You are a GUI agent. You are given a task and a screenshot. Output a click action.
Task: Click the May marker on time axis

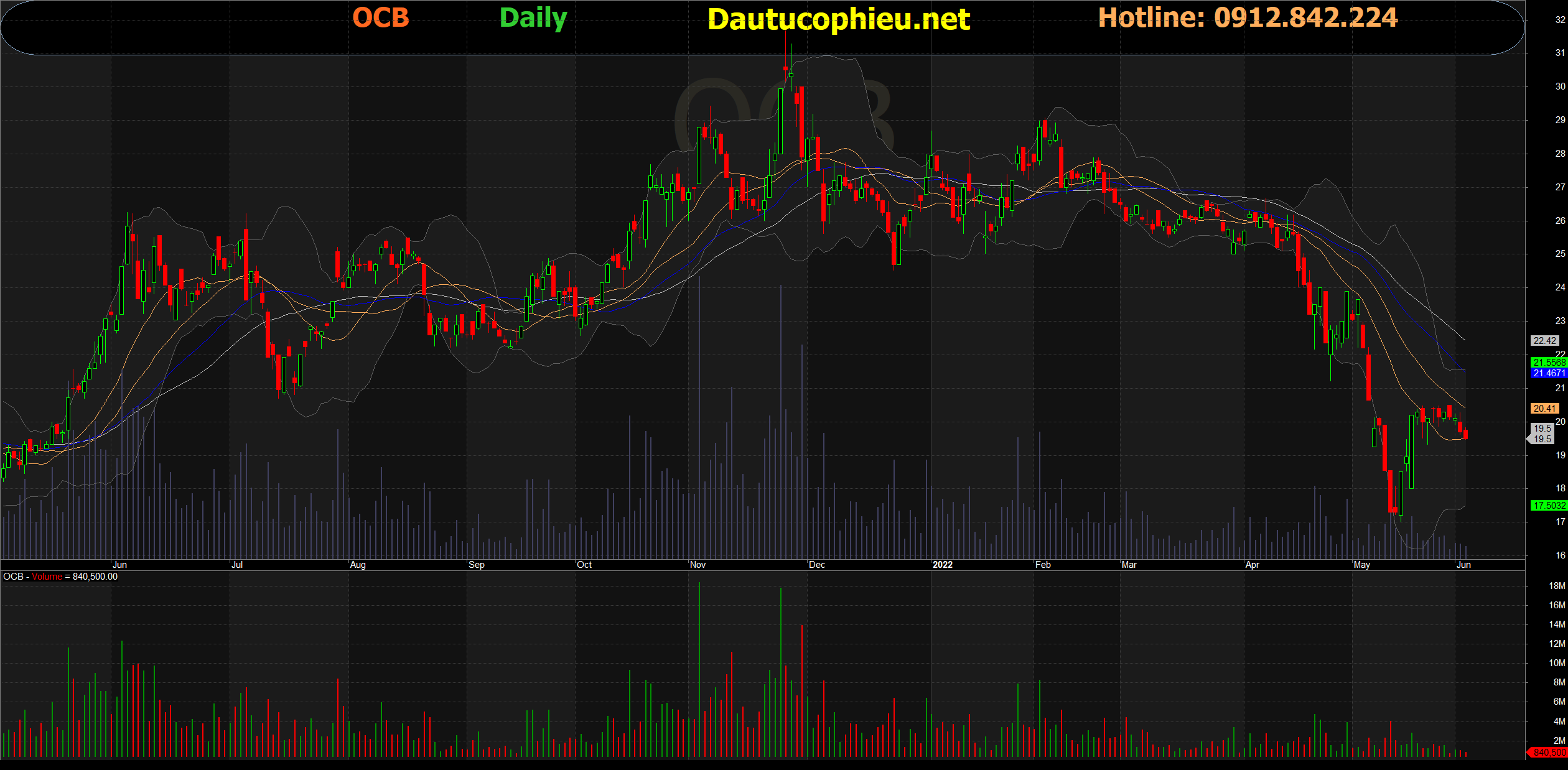[1361, 565]
